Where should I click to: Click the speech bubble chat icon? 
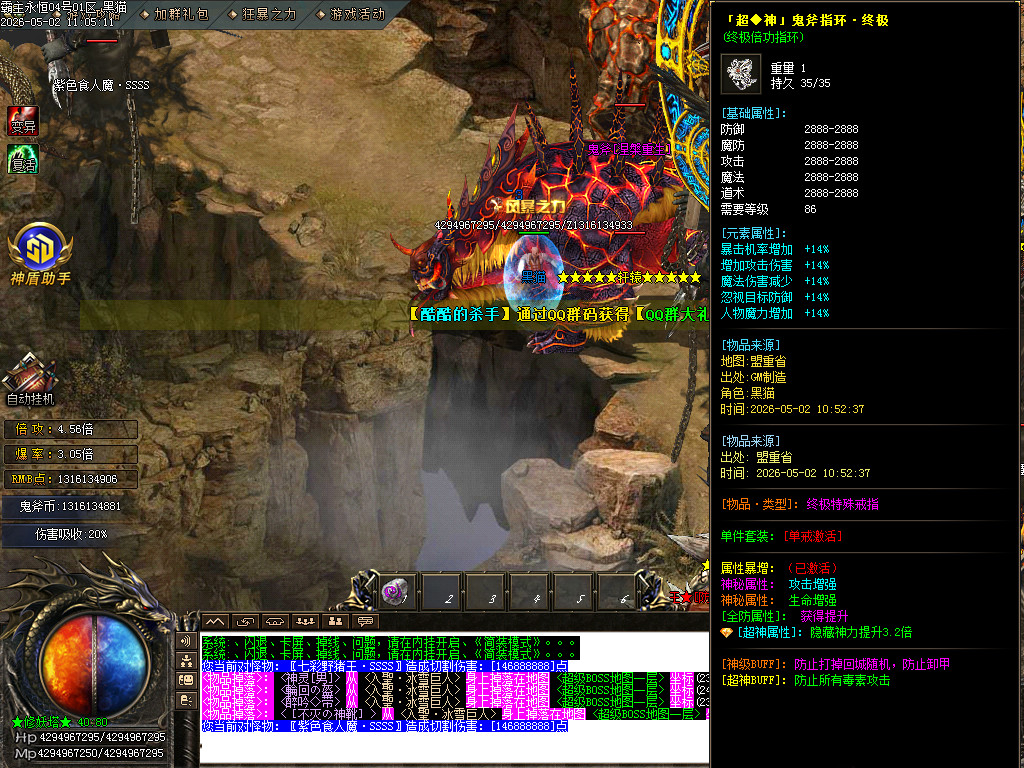(366, 621)
